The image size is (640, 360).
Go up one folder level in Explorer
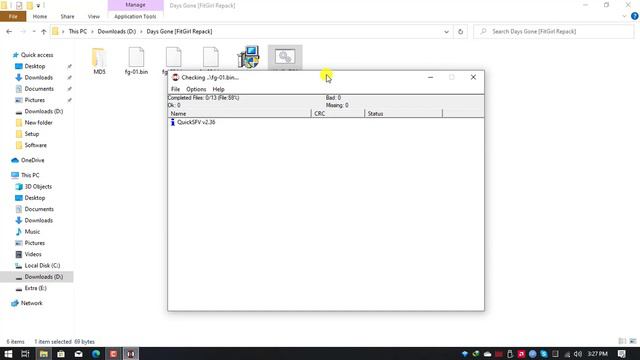pyautogui.click(x=44, y=31)
